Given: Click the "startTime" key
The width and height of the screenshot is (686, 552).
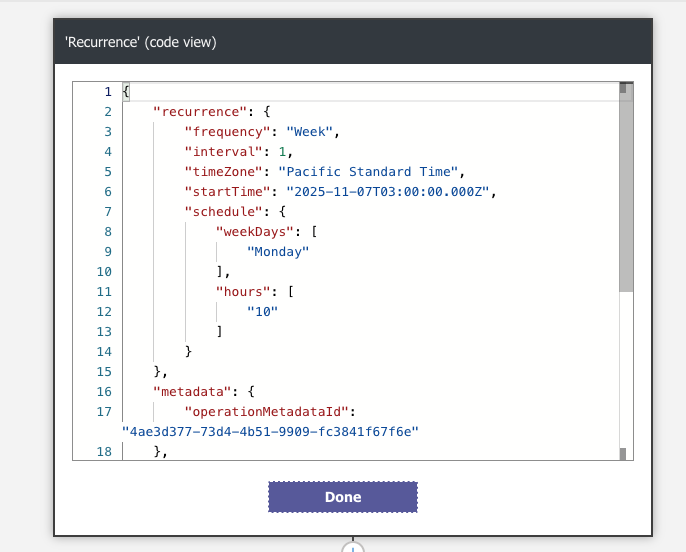Looking at the screenshot, I should click(227, 192).
